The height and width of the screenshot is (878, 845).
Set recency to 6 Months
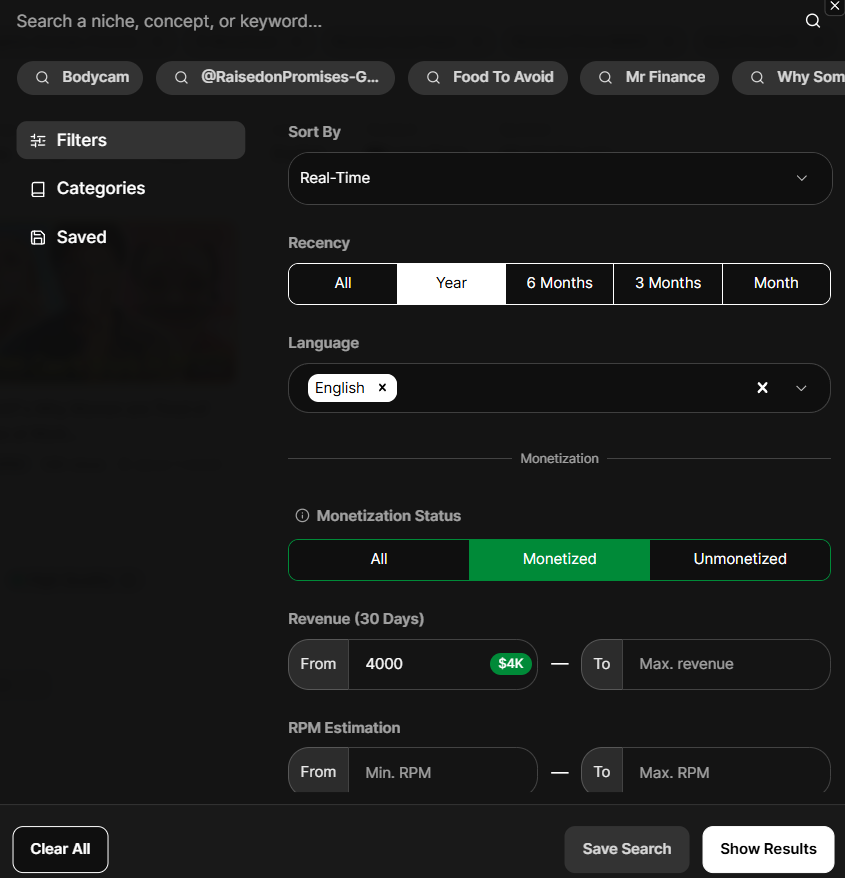(x=559, y=283)
